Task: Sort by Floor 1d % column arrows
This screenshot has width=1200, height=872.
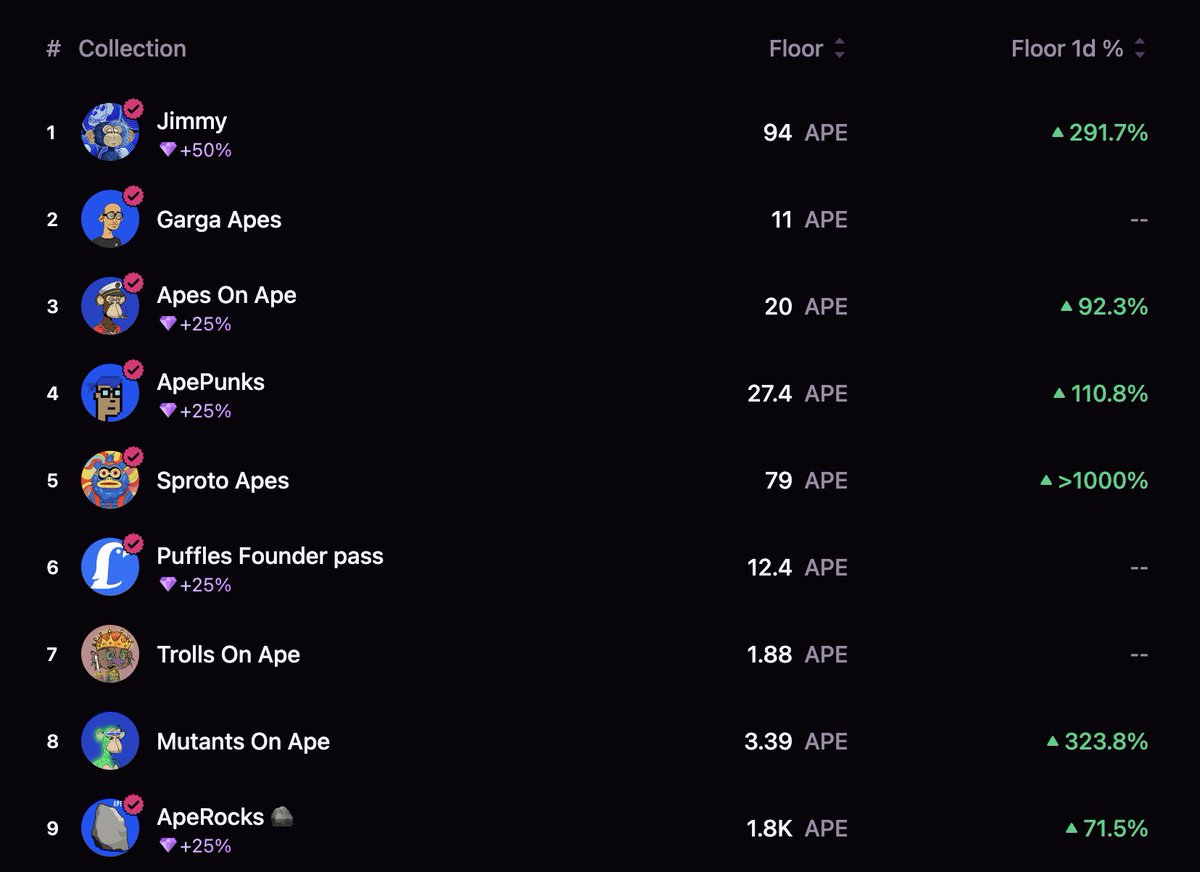Action: coord(1140,48)
